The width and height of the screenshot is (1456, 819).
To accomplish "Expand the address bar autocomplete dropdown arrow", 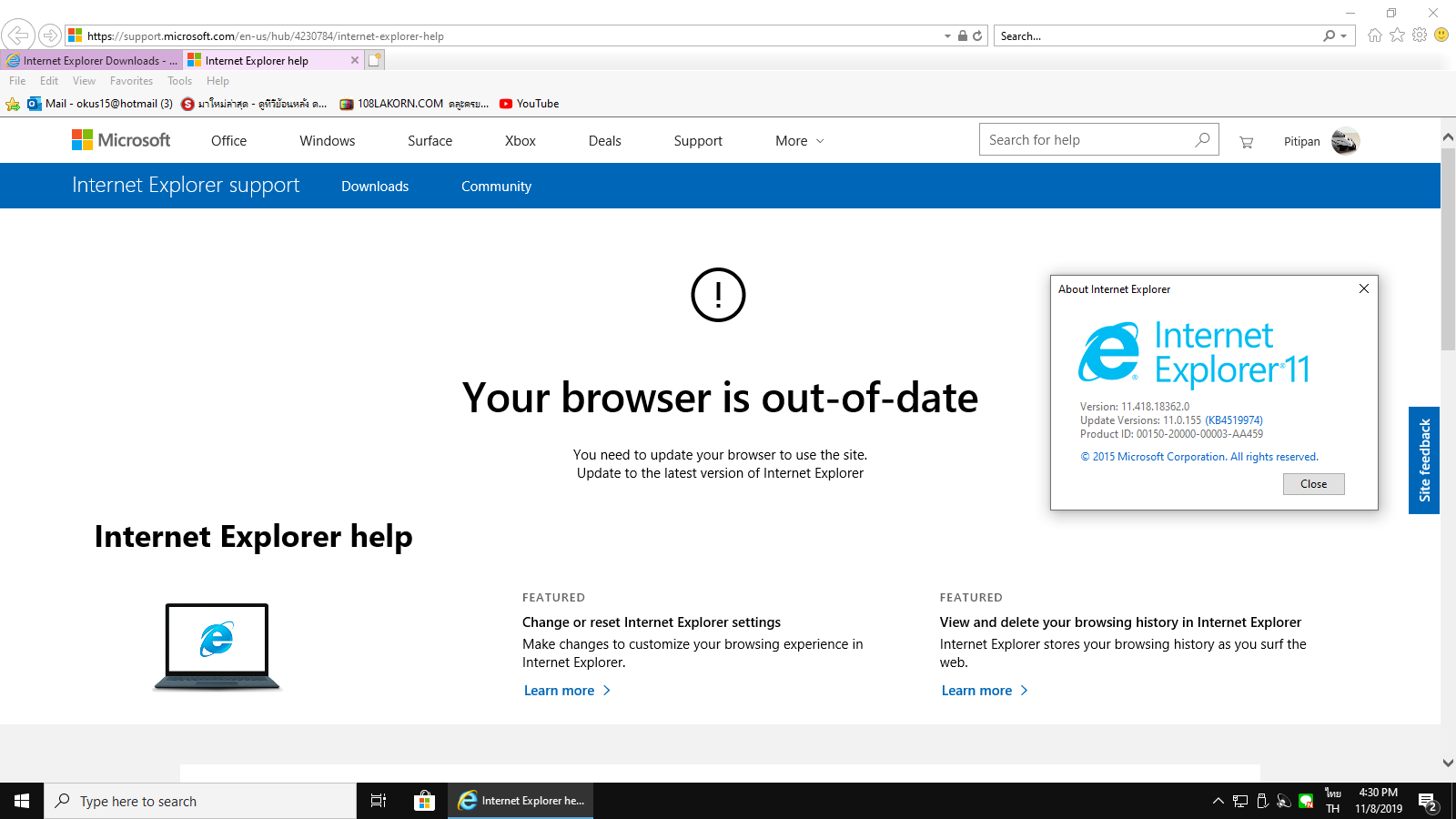I will (947, 36).
